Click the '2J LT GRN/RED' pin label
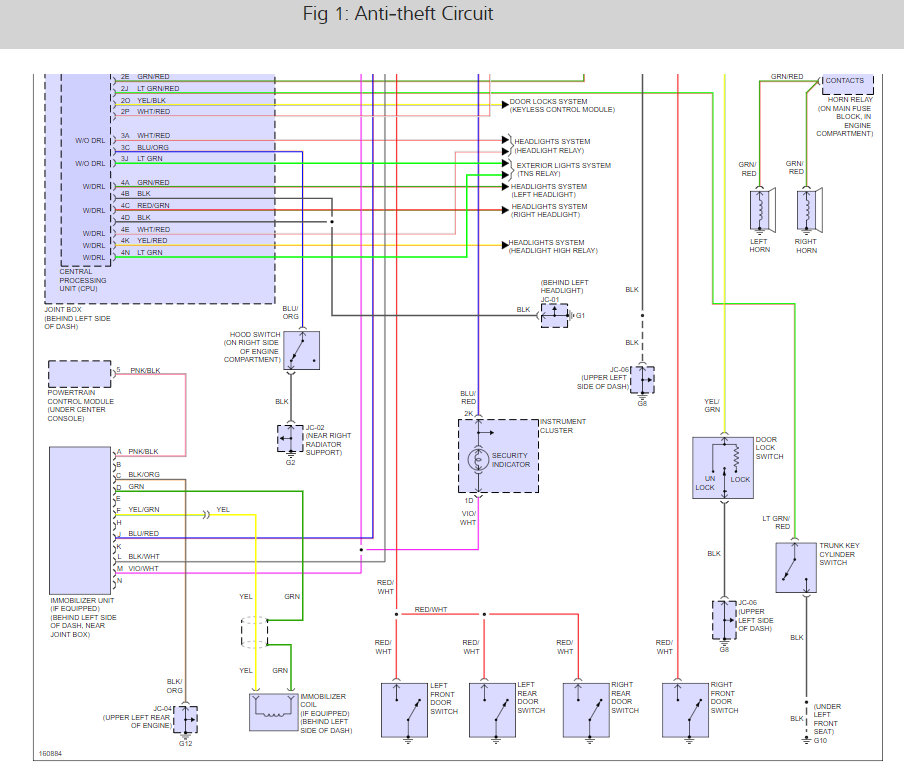This screenshot has width=904, height=776. tap(150, 89)
